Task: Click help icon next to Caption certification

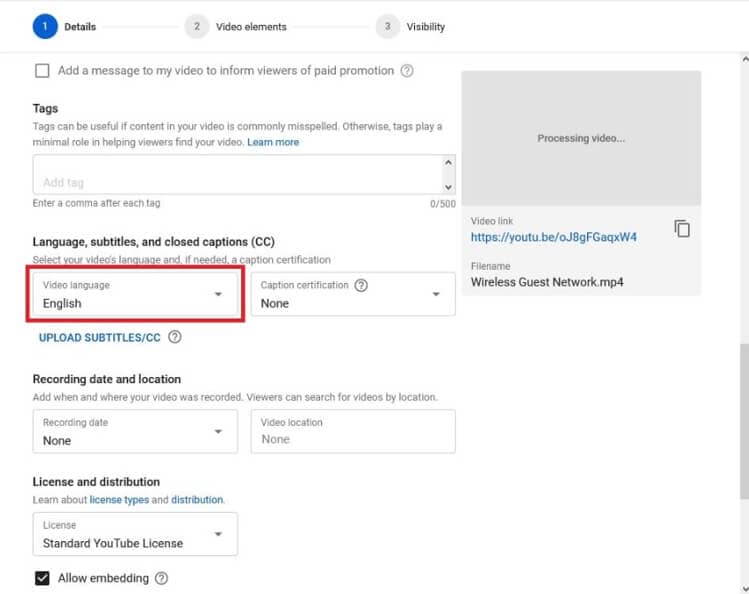Action: pos(361,285)
